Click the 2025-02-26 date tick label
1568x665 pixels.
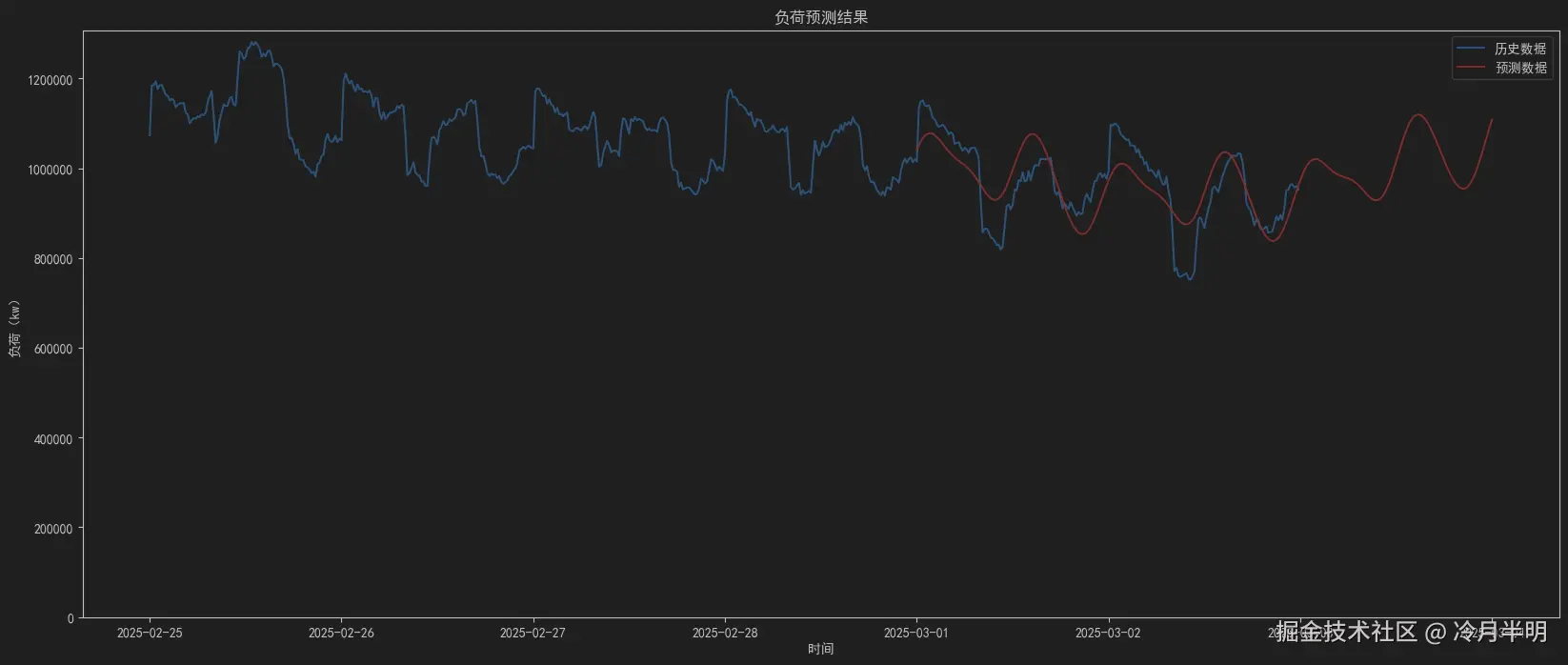[x=341, y=633]
